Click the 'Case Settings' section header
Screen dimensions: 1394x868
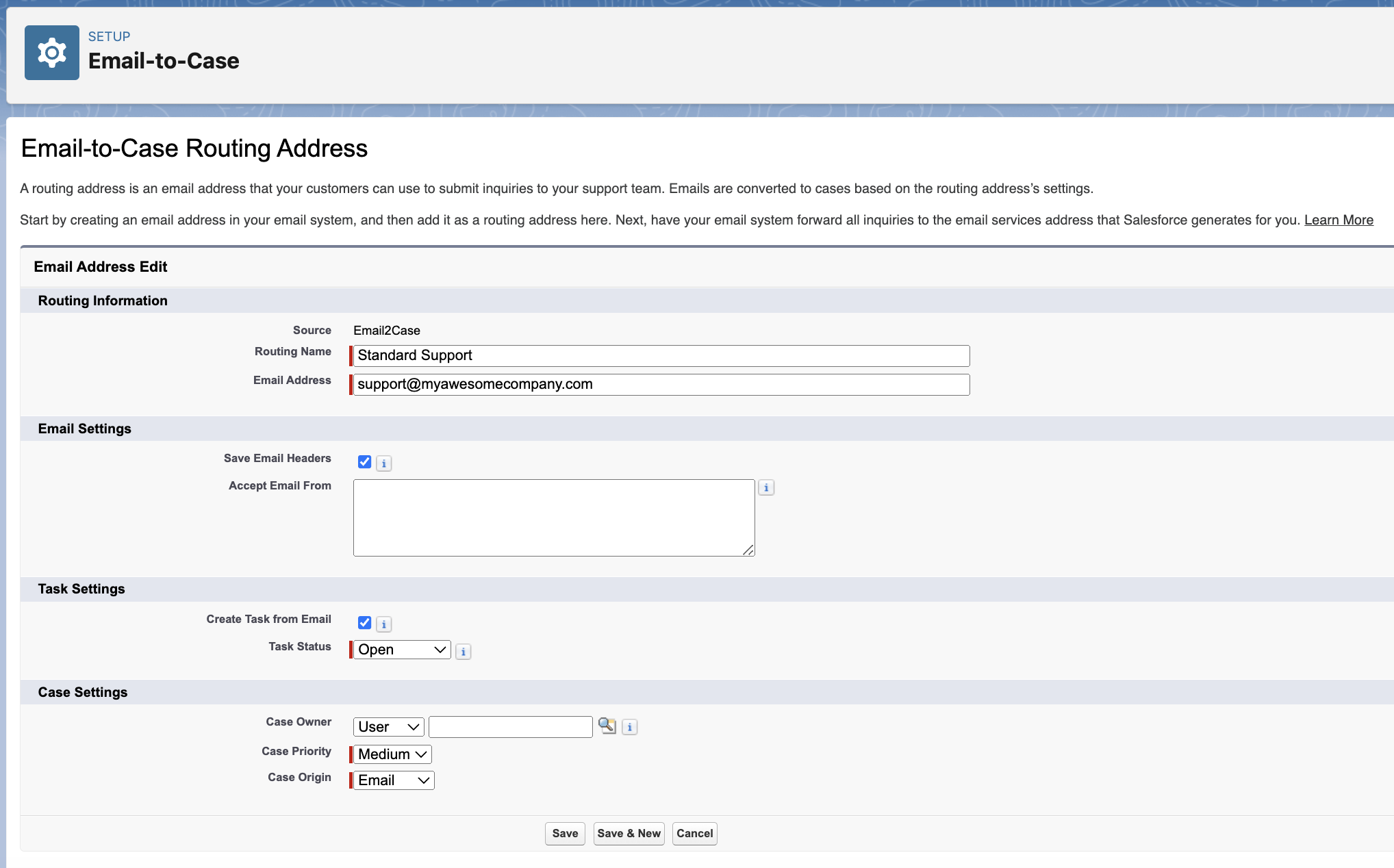(83, 692)
